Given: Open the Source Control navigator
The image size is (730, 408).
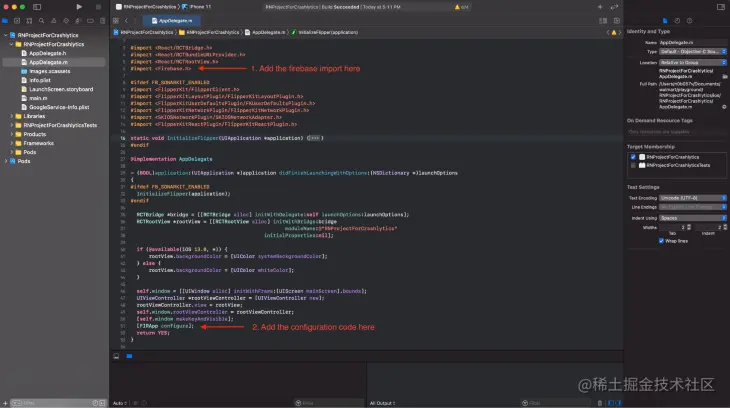Looking at the screenshot, I should click(17, 20).
